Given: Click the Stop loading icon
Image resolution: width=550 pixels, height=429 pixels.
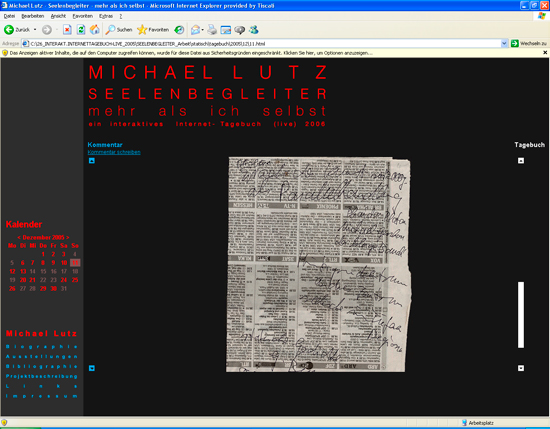Looking at the screenshot, I should [67, 30].
